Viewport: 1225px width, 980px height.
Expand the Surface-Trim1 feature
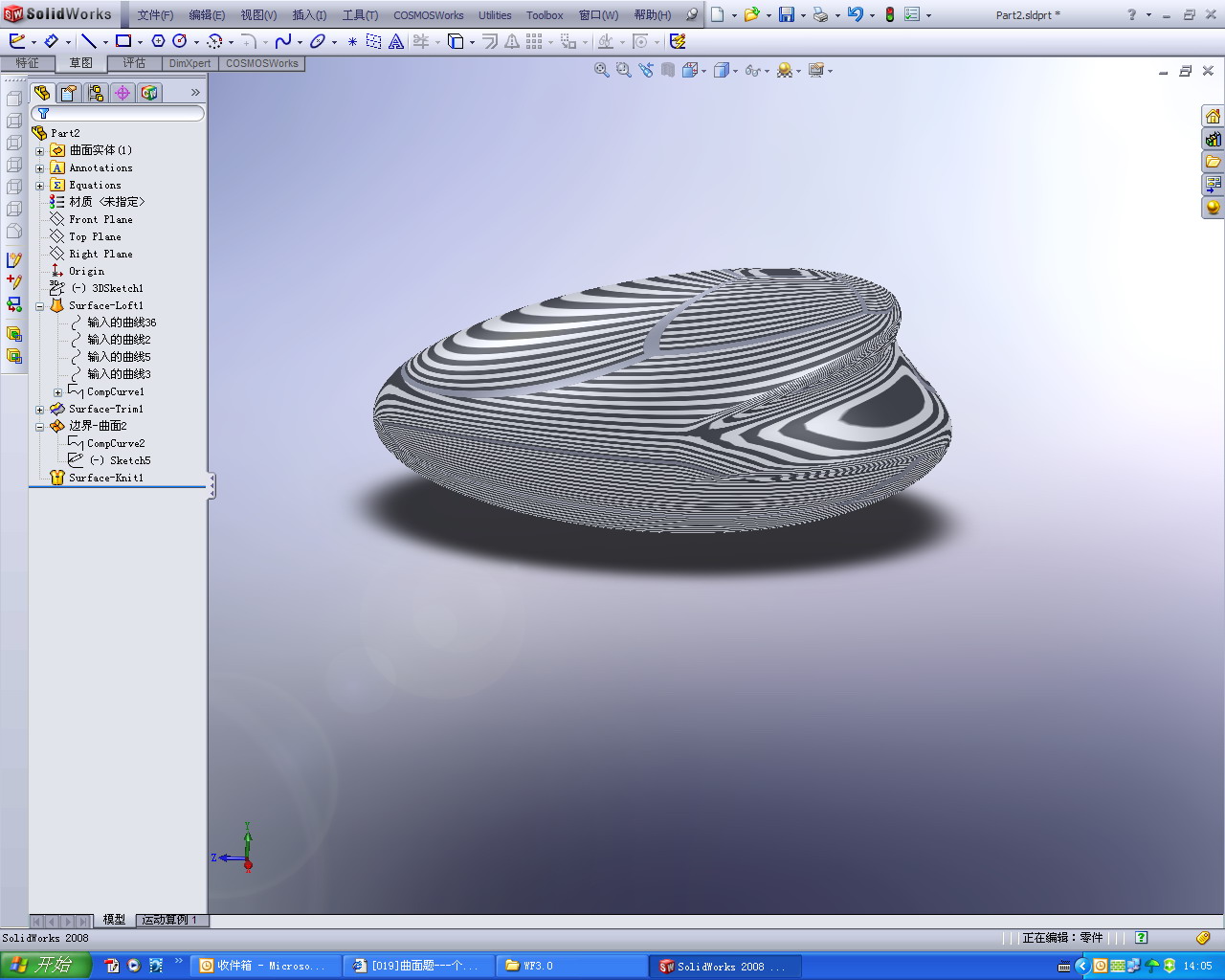pos(40,410)
